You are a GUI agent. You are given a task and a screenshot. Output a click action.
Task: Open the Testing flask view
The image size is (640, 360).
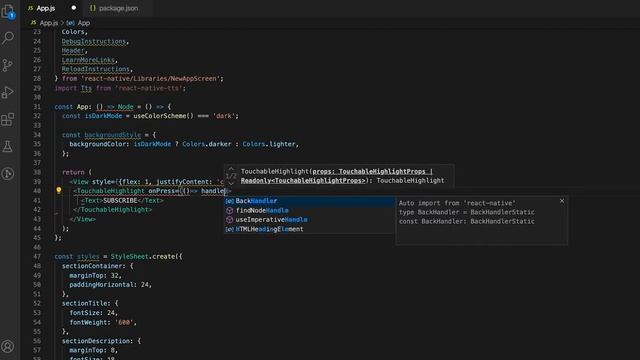pos(8,147)
